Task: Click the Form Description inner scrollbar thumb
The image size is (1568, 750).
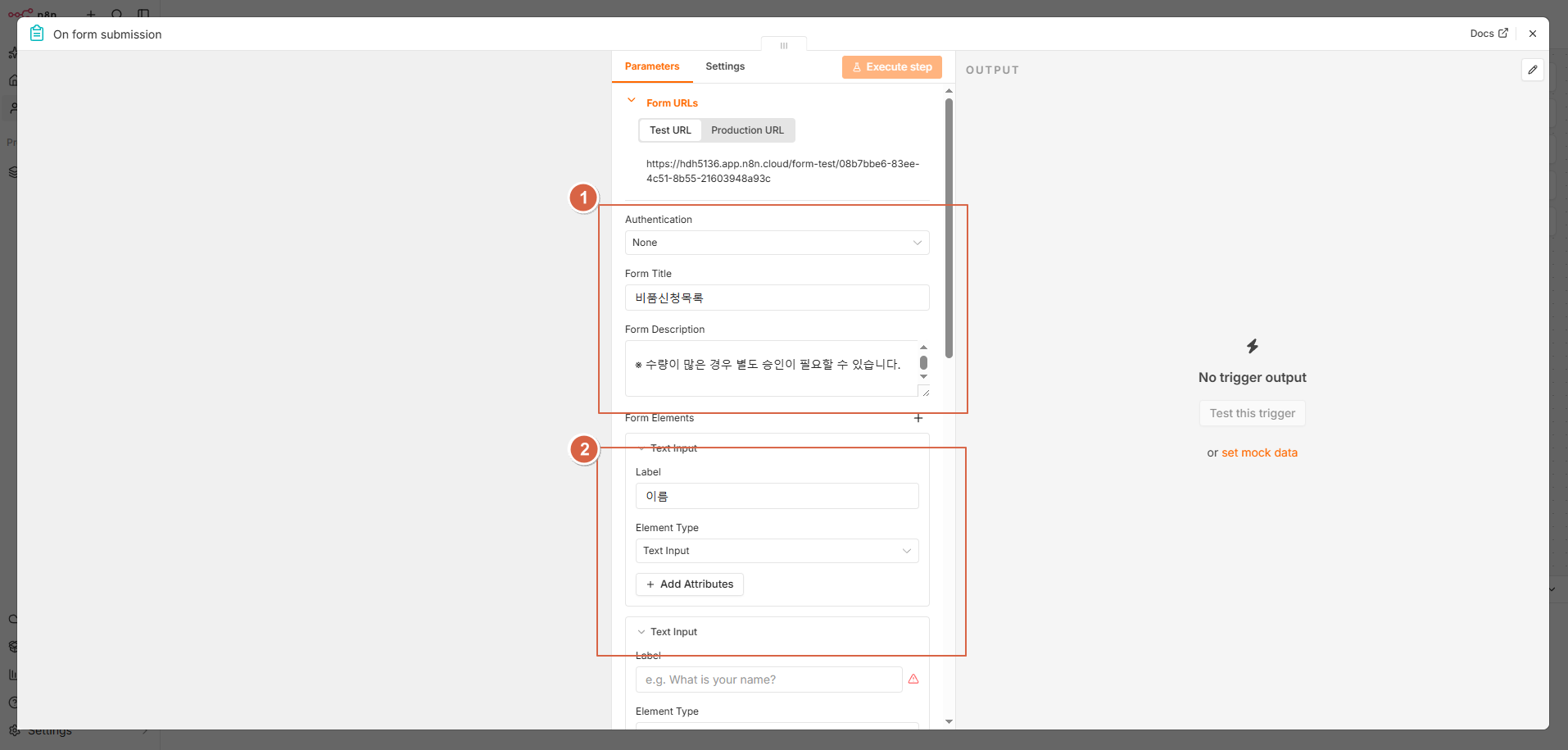Action: pyautogui.click(x=923, y=362)
